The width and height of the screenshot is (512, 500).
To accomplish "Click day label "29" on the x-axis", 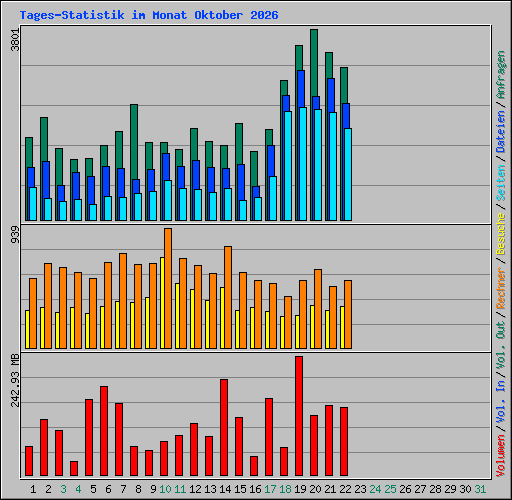I will tap(450, 489).
